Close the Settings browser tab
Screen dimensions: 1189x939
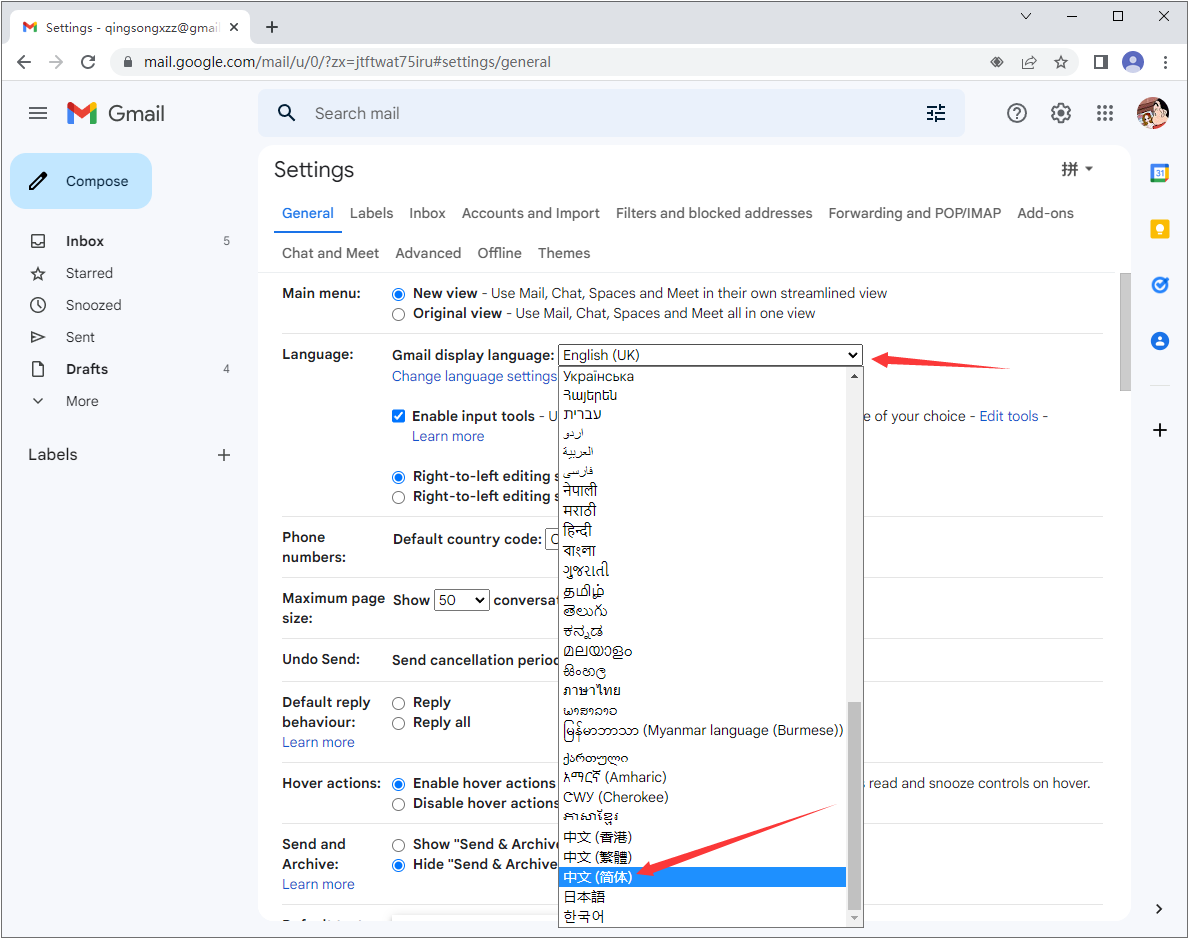(x=234, y=27)
